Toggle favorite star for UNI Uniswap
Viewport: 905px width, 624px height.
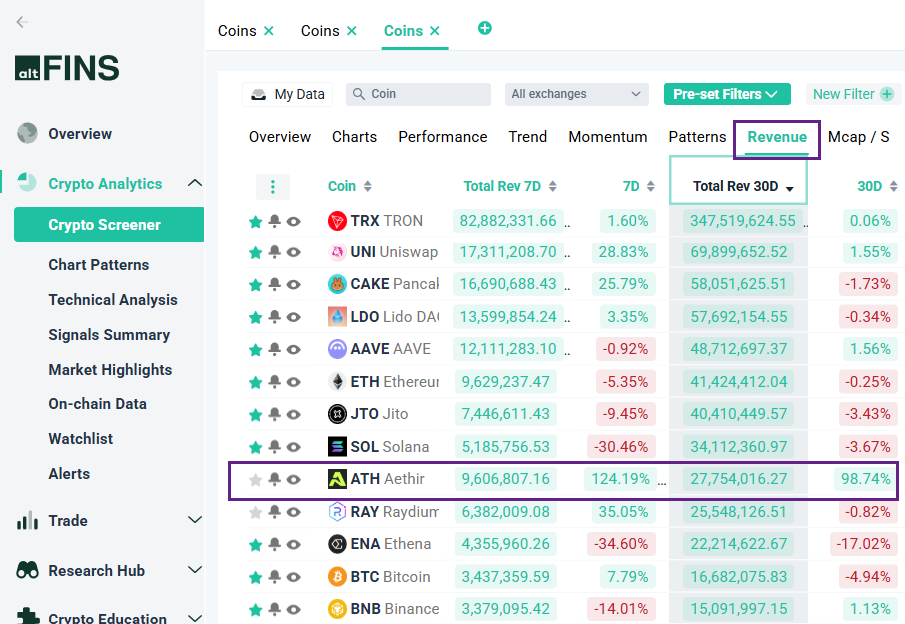tap(255, 253)
